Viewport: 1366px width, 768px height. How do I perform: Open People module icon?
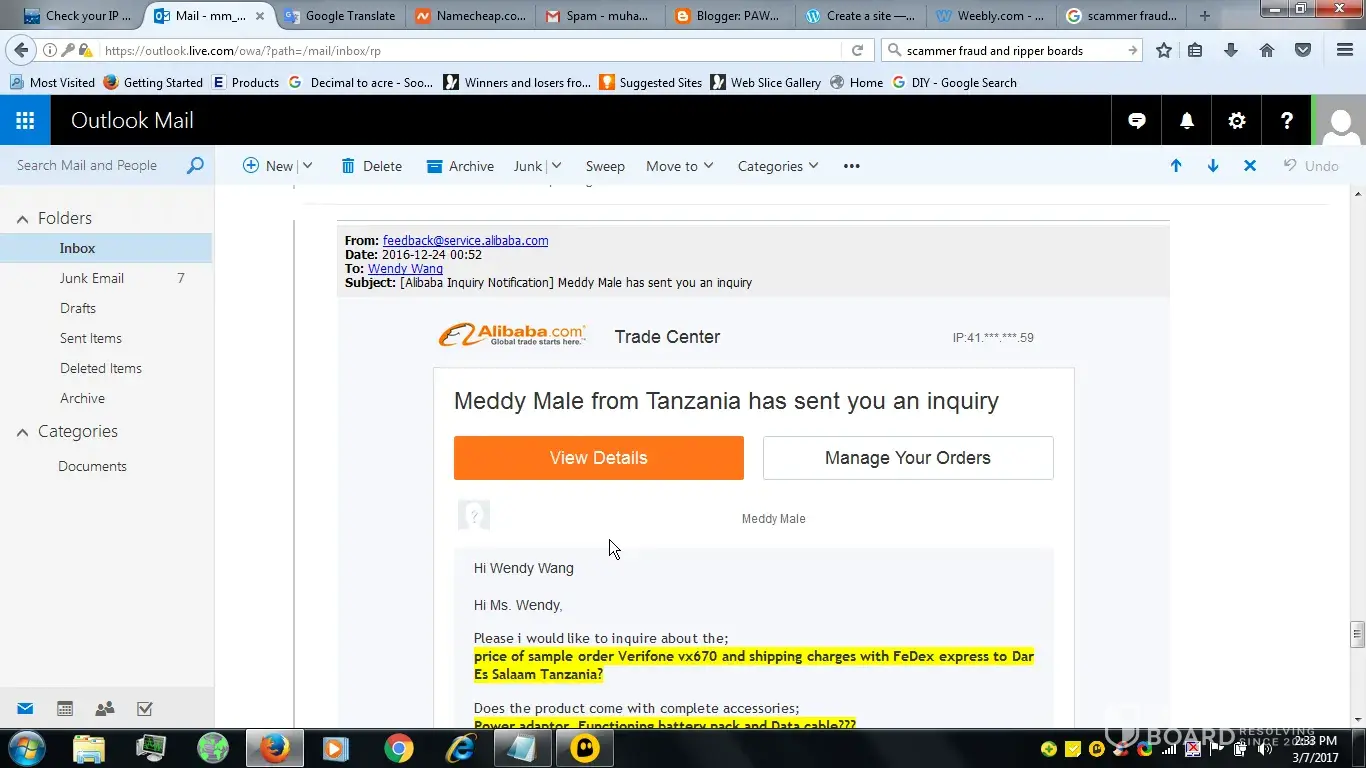(105, 709)
